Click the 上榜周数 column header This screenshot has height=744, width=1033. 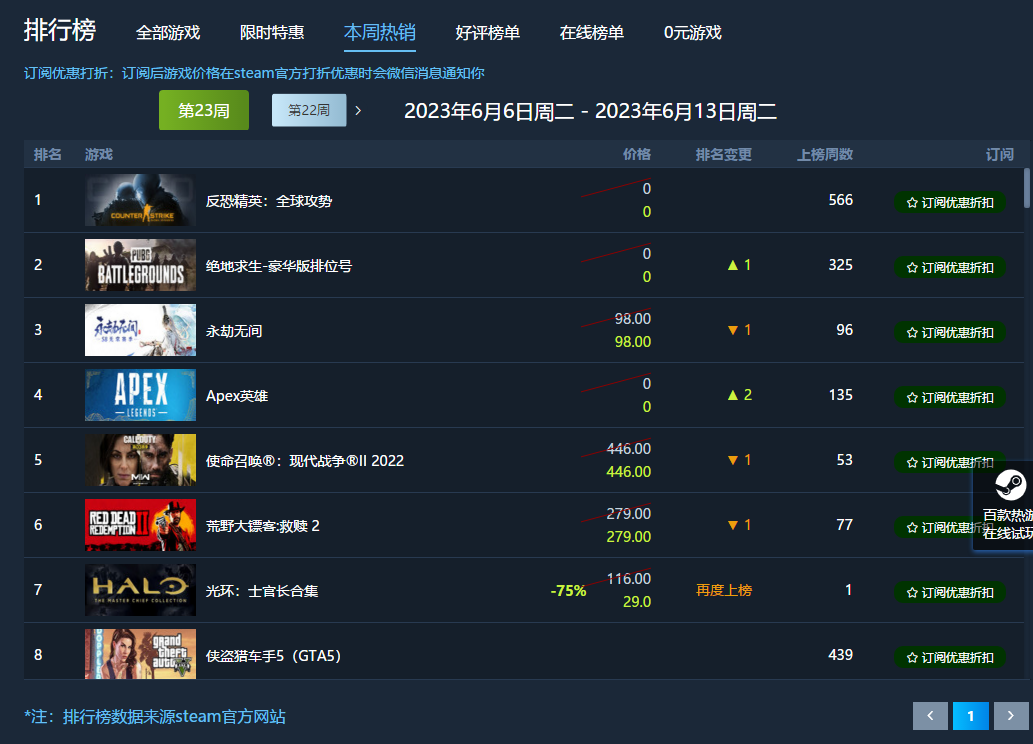point(825,154)
